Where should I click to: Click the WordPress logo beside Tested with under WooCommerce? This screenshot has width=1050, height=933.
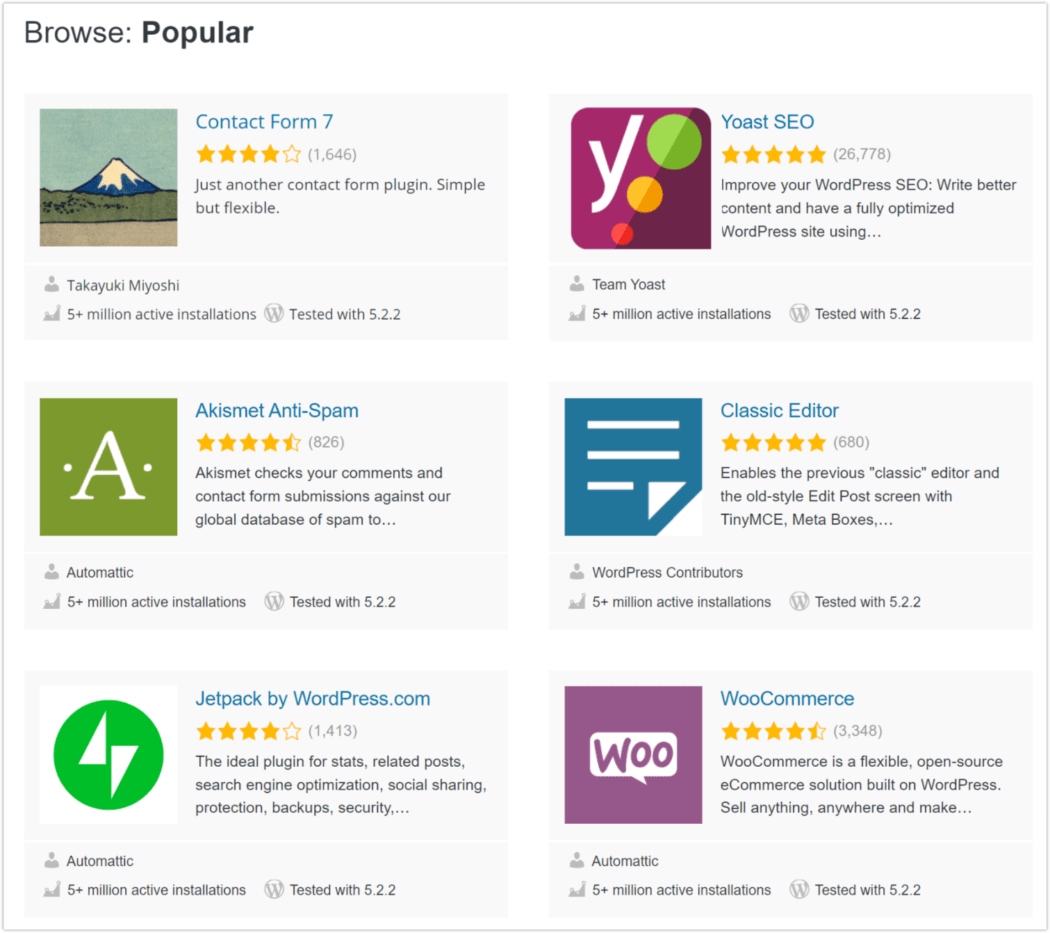799,889
